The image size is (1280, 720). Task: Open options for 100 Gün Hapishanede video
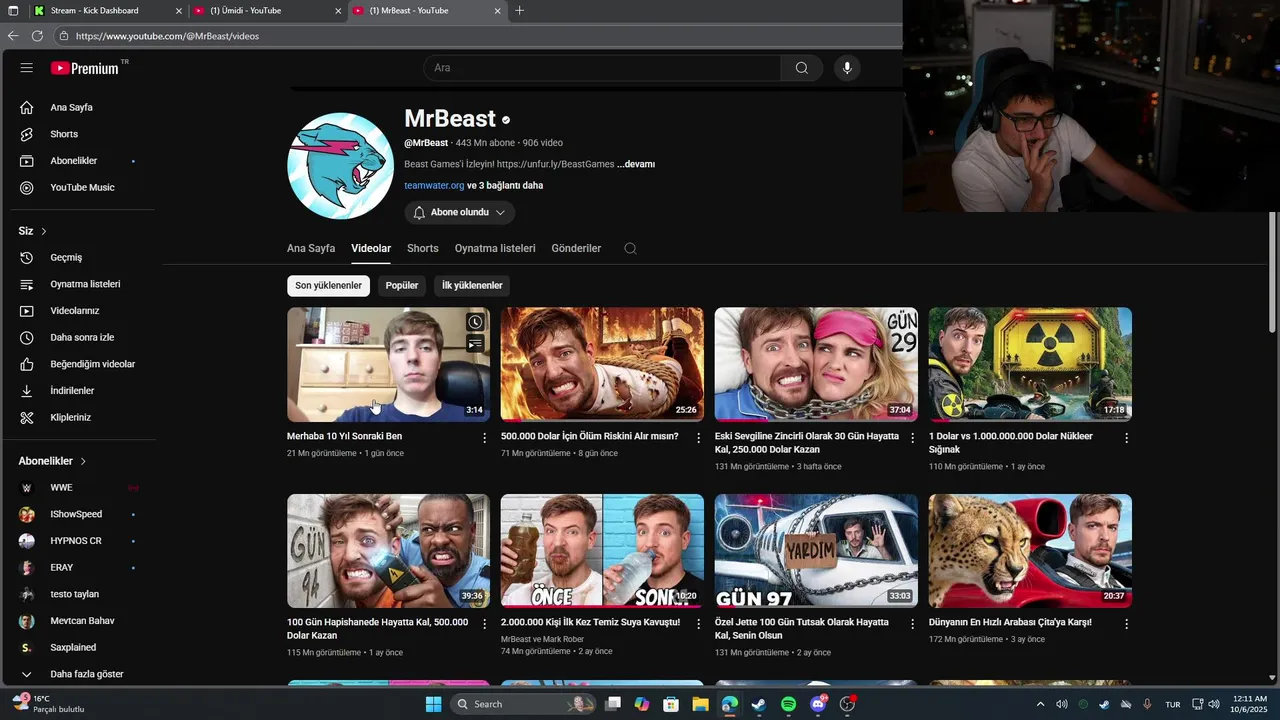pos(485,624)
